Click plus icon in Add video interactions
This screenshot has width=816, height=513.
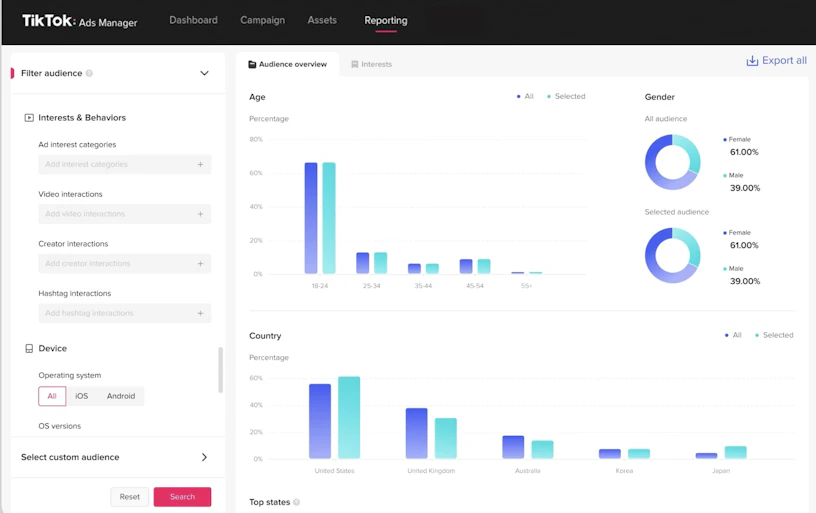[200, 214]
